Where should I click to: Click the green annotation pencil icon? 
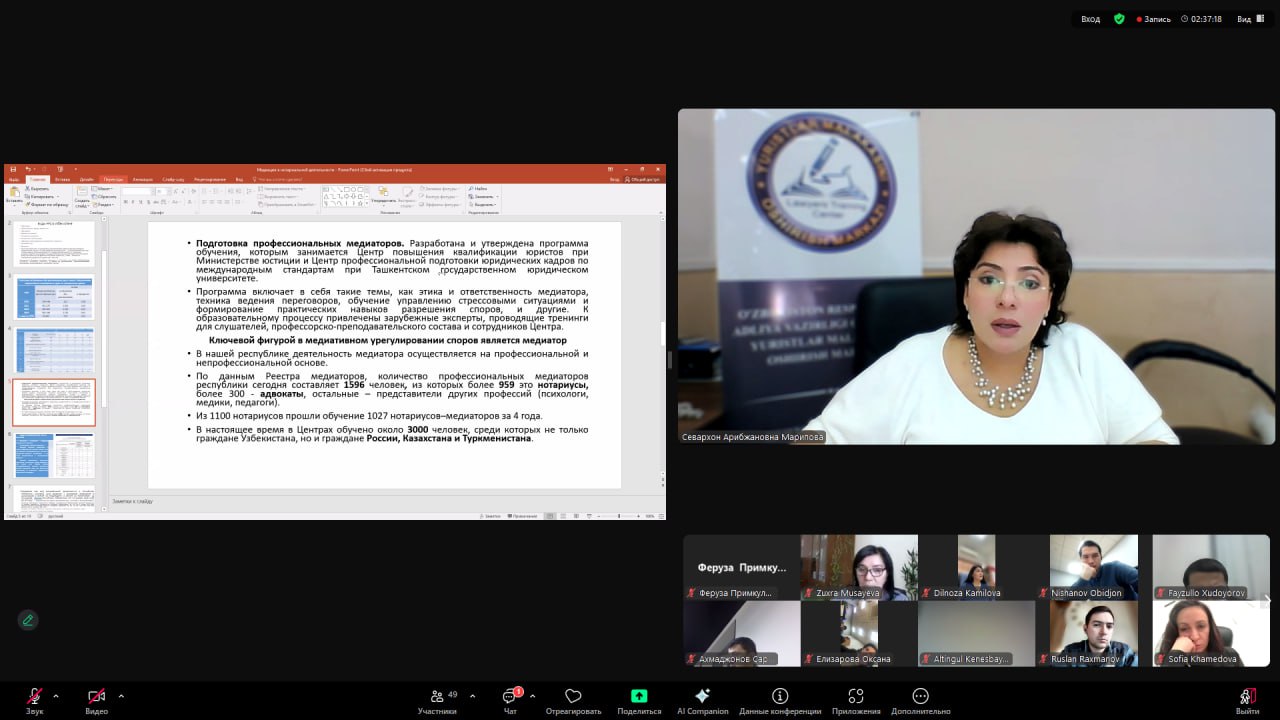pos(28,620)
